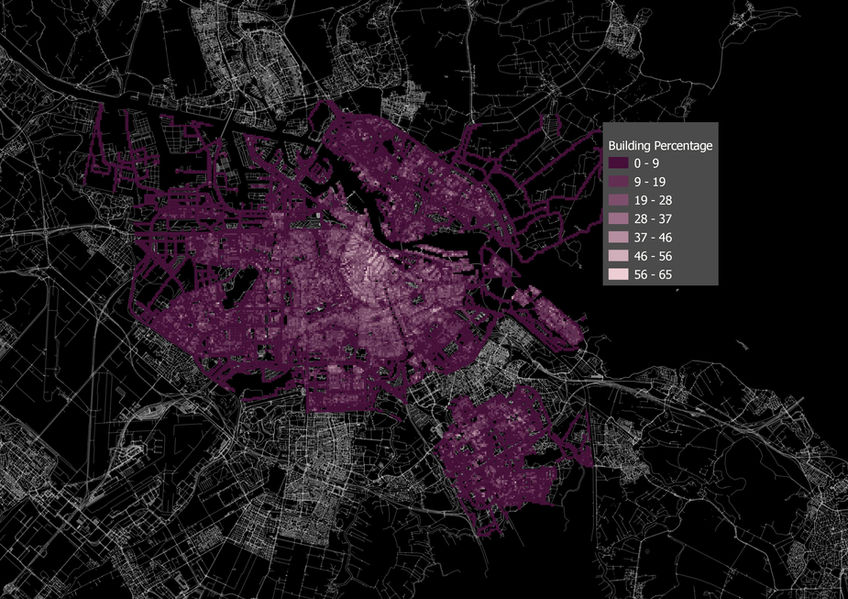Click the 9 - 19 legend color swatch
848x599 pixels.
coord(618,181)
